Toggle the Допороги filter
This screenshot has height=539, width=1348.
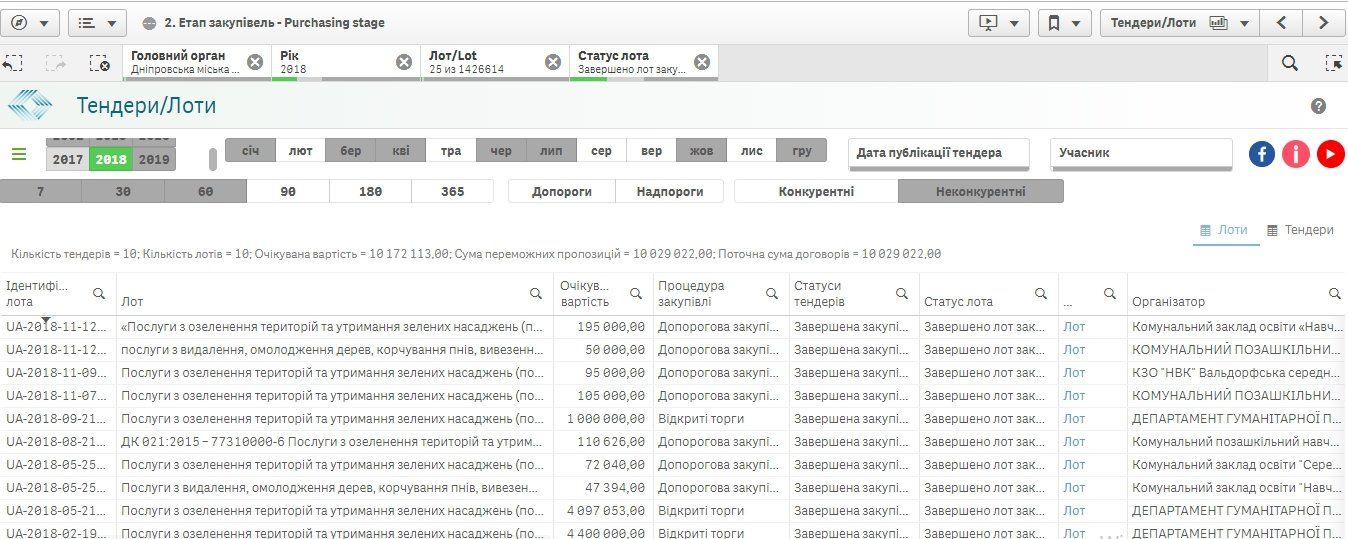(x=561, y=191)
